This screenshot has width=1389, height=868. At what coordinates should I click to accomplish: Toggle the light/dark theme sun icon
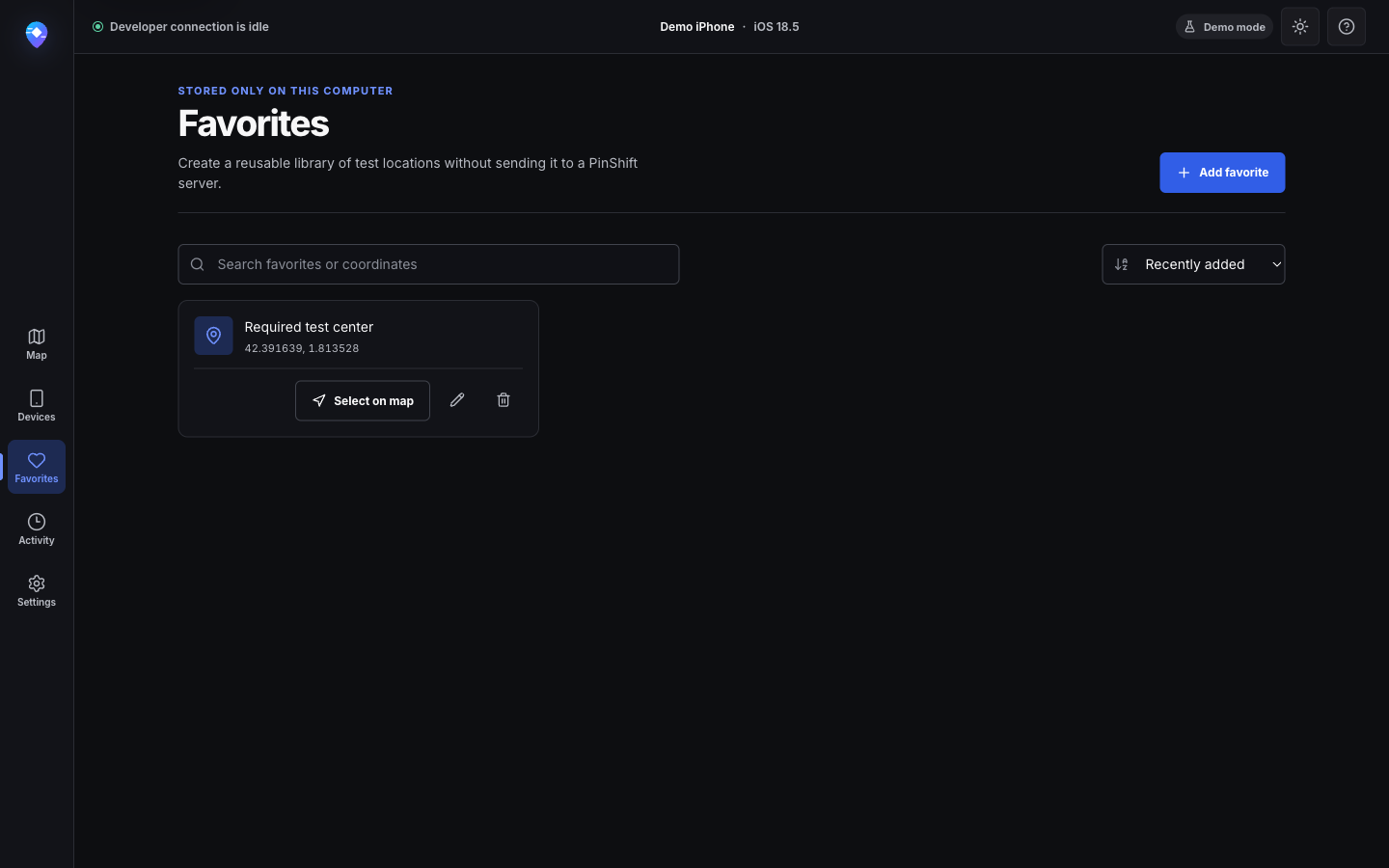click(x=1300, y=27)
